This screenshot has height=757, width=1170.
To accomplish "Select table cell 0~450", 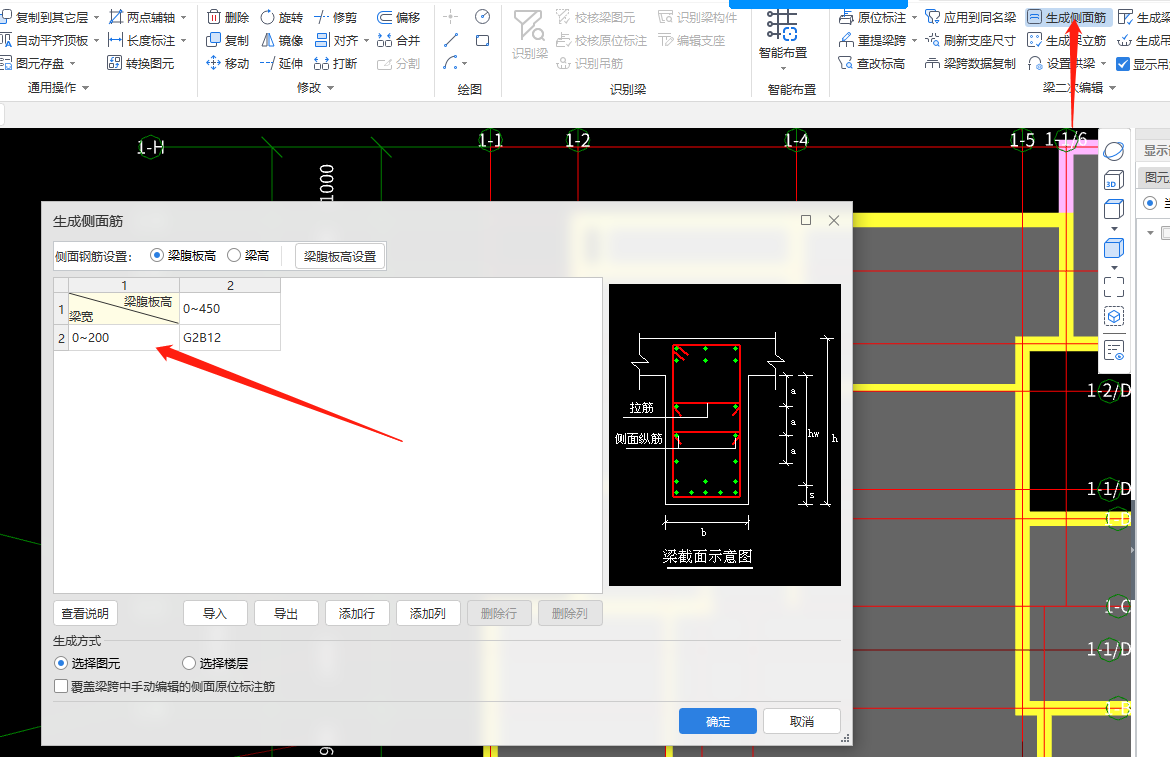I will pos(230,308).
